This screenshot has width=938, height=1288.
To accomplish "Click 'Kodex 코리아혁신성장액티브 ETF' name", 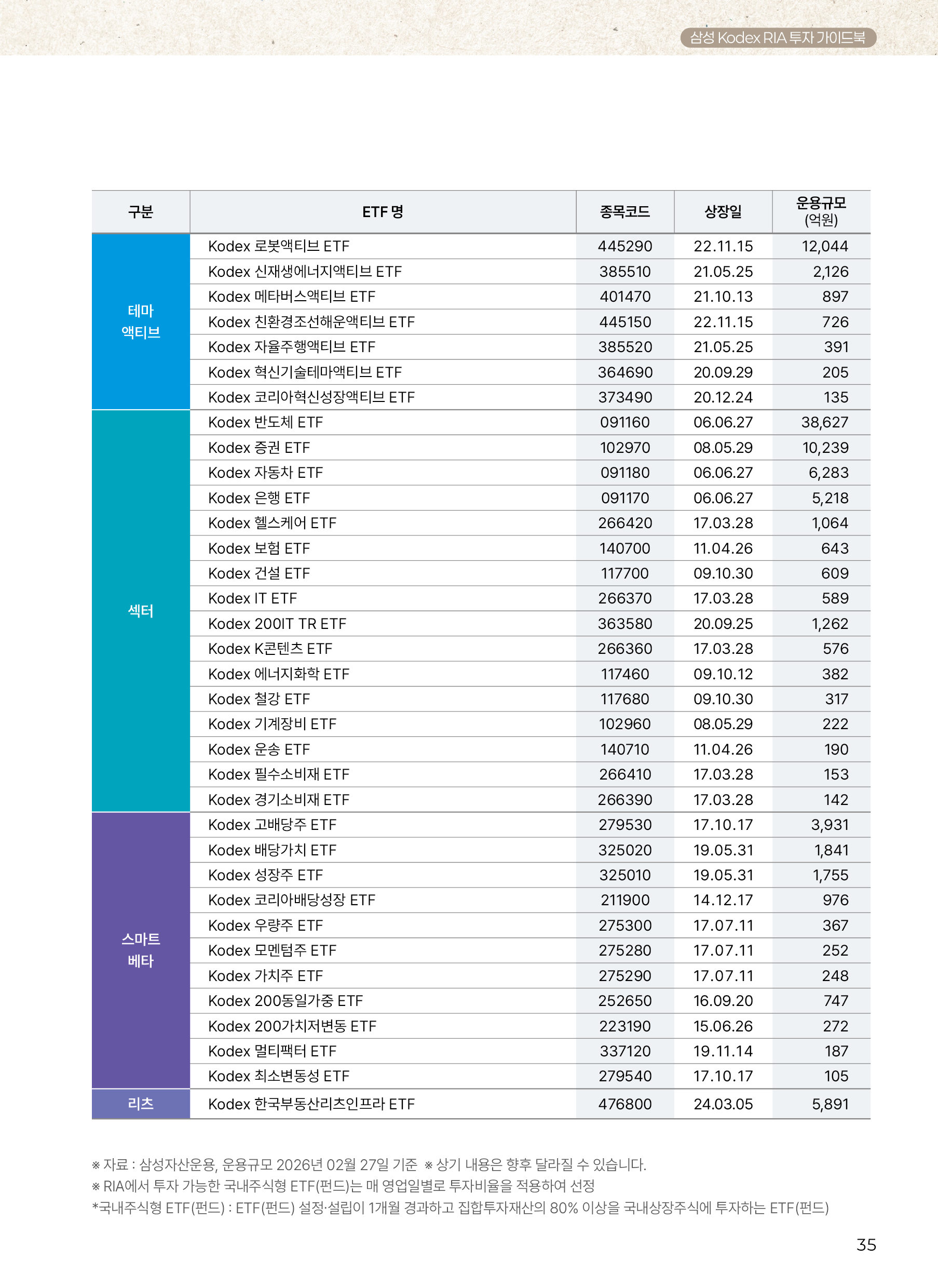I will [312, 397].
